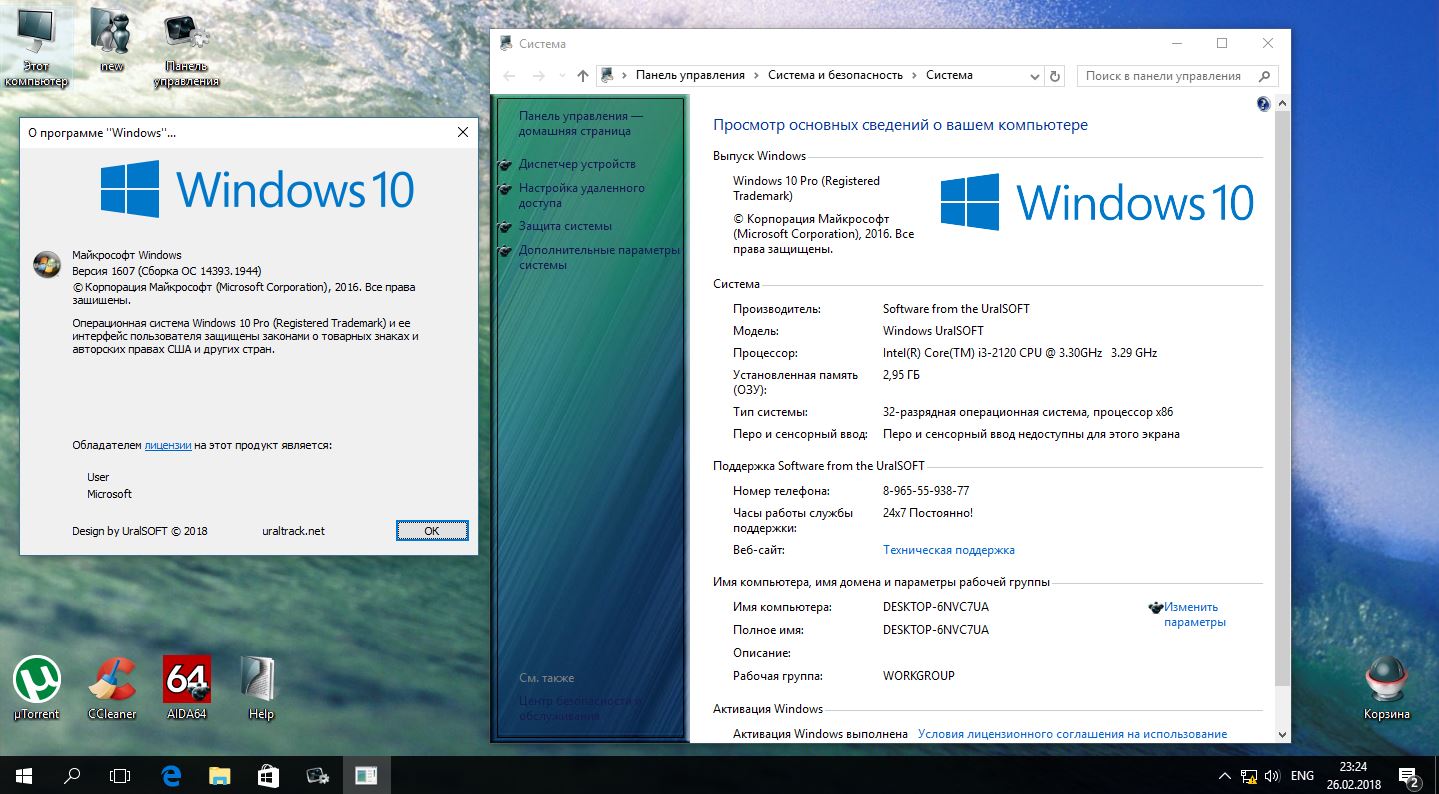This screenshot has height=794, width=1439.
Task: Click the Microsoft Edge taskbar icon
Action: (x=171, y=775)
